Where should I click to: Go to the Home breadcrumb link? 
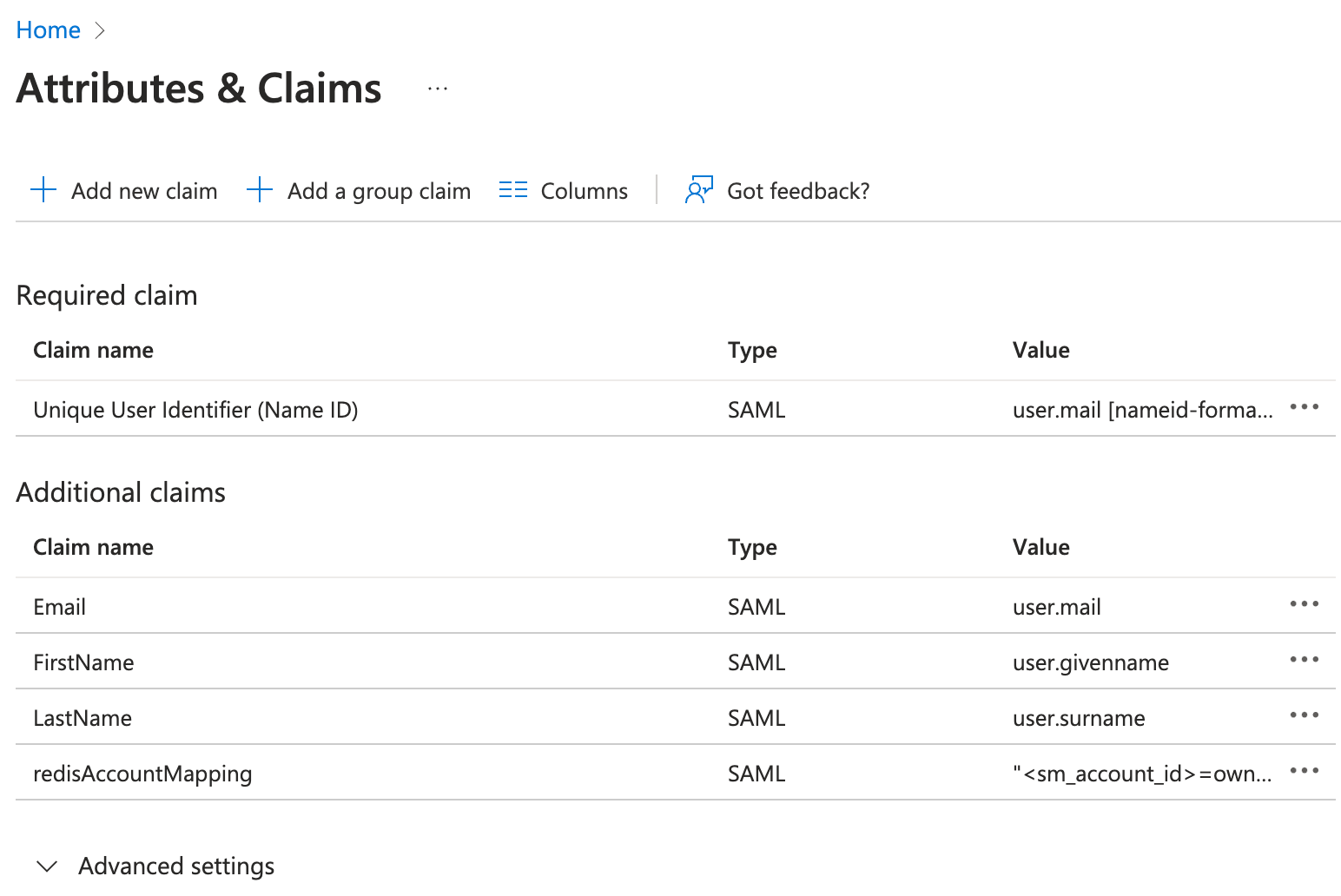(x=49, y=30)
